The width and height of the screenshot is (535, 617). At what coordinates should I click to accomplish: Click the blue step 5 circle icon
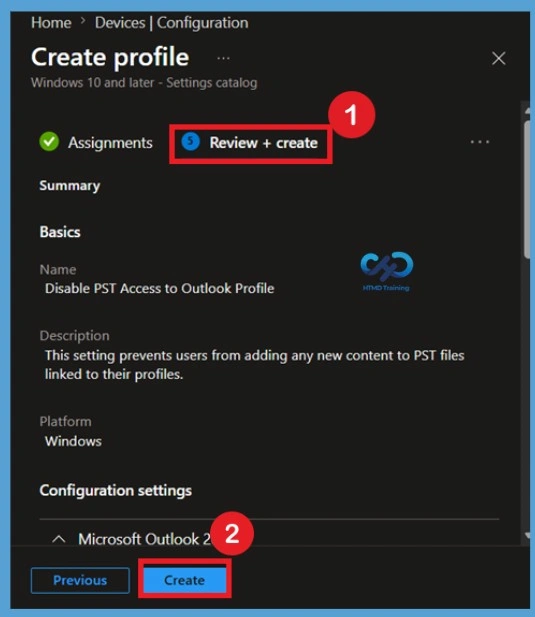[x=191, y=141]
